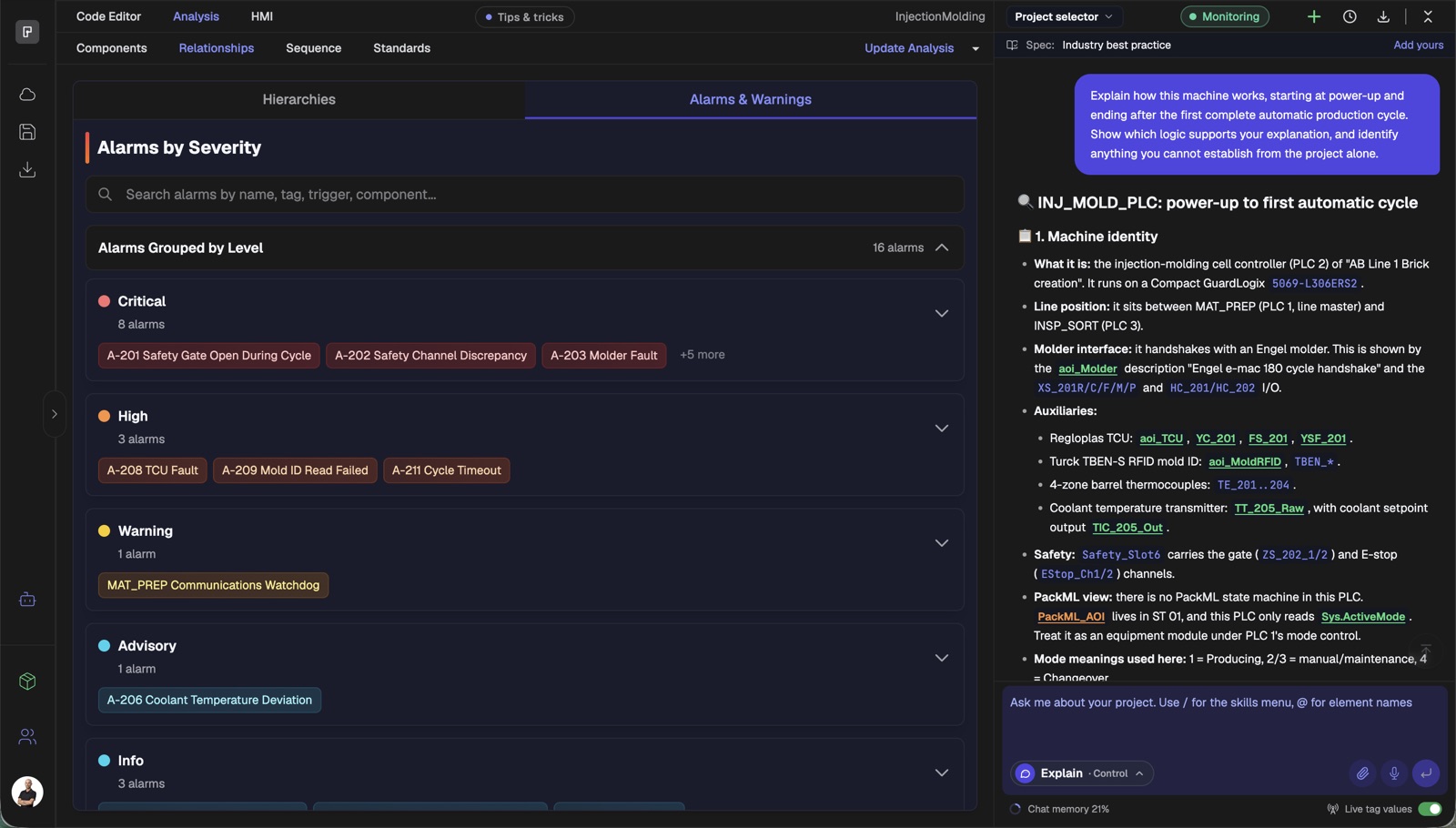
Task: Collapse the Alarms Grouped by Level section
Action: click(942, 247)
